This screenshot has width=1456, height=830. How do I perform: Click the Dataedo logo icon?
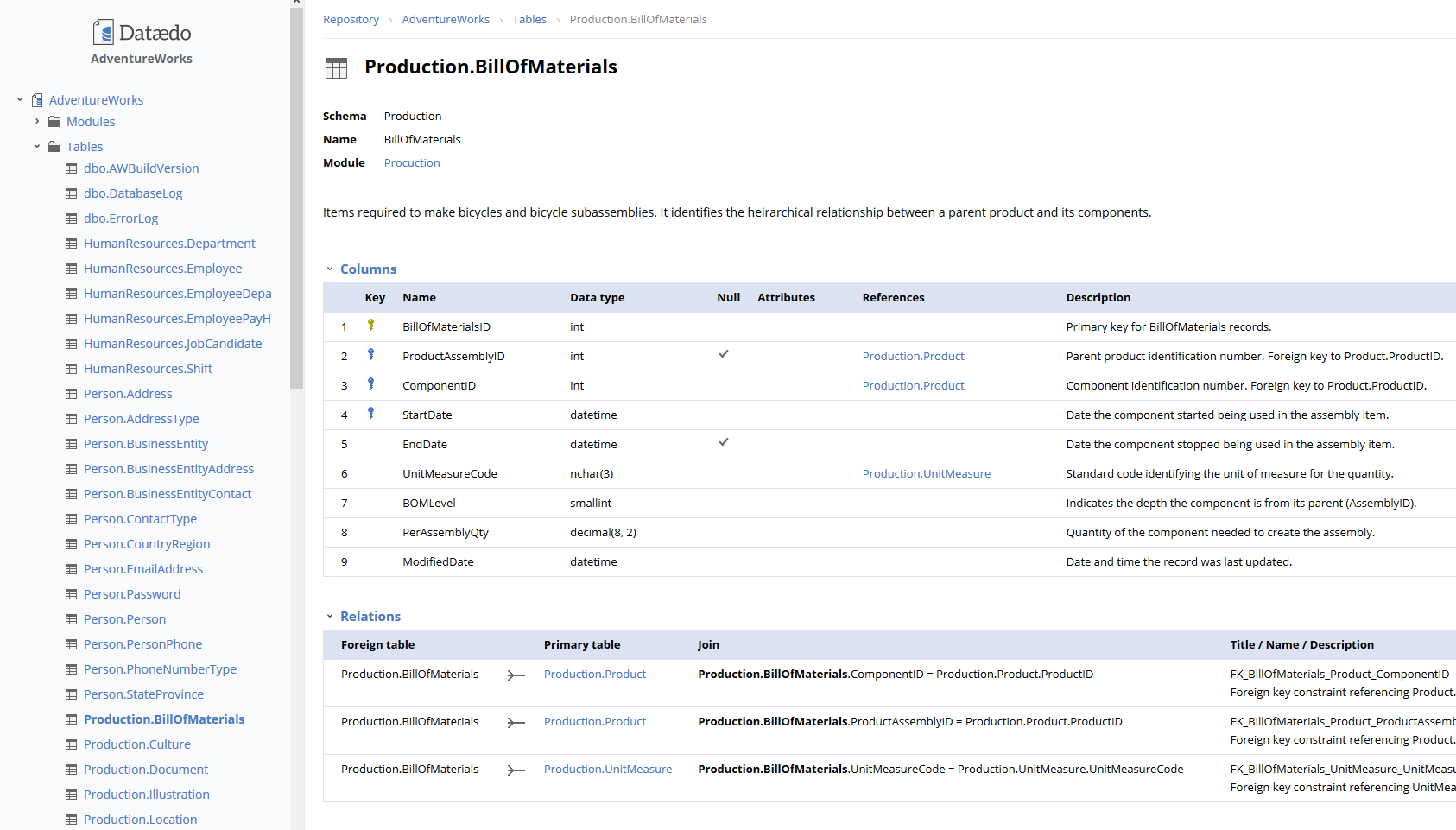coord(103,33)
